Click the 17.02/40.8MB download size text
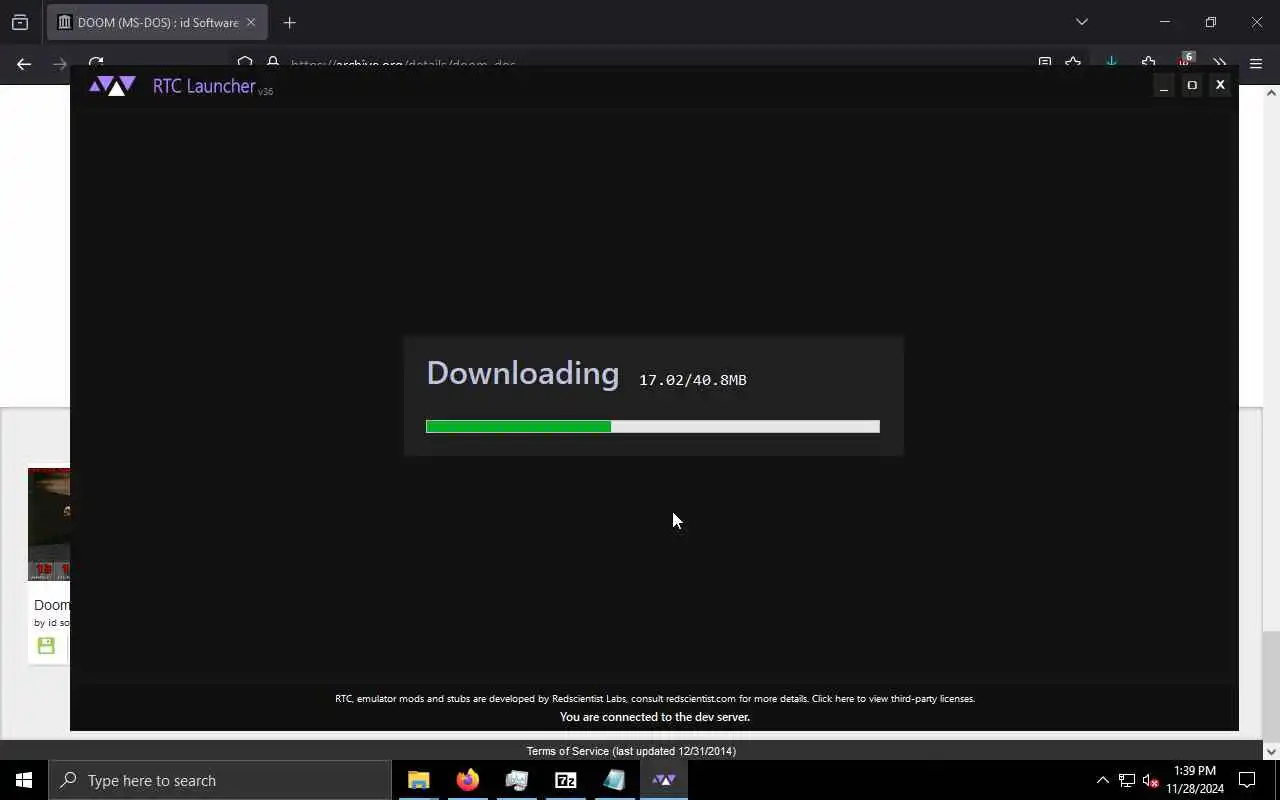 coord(693,380)
